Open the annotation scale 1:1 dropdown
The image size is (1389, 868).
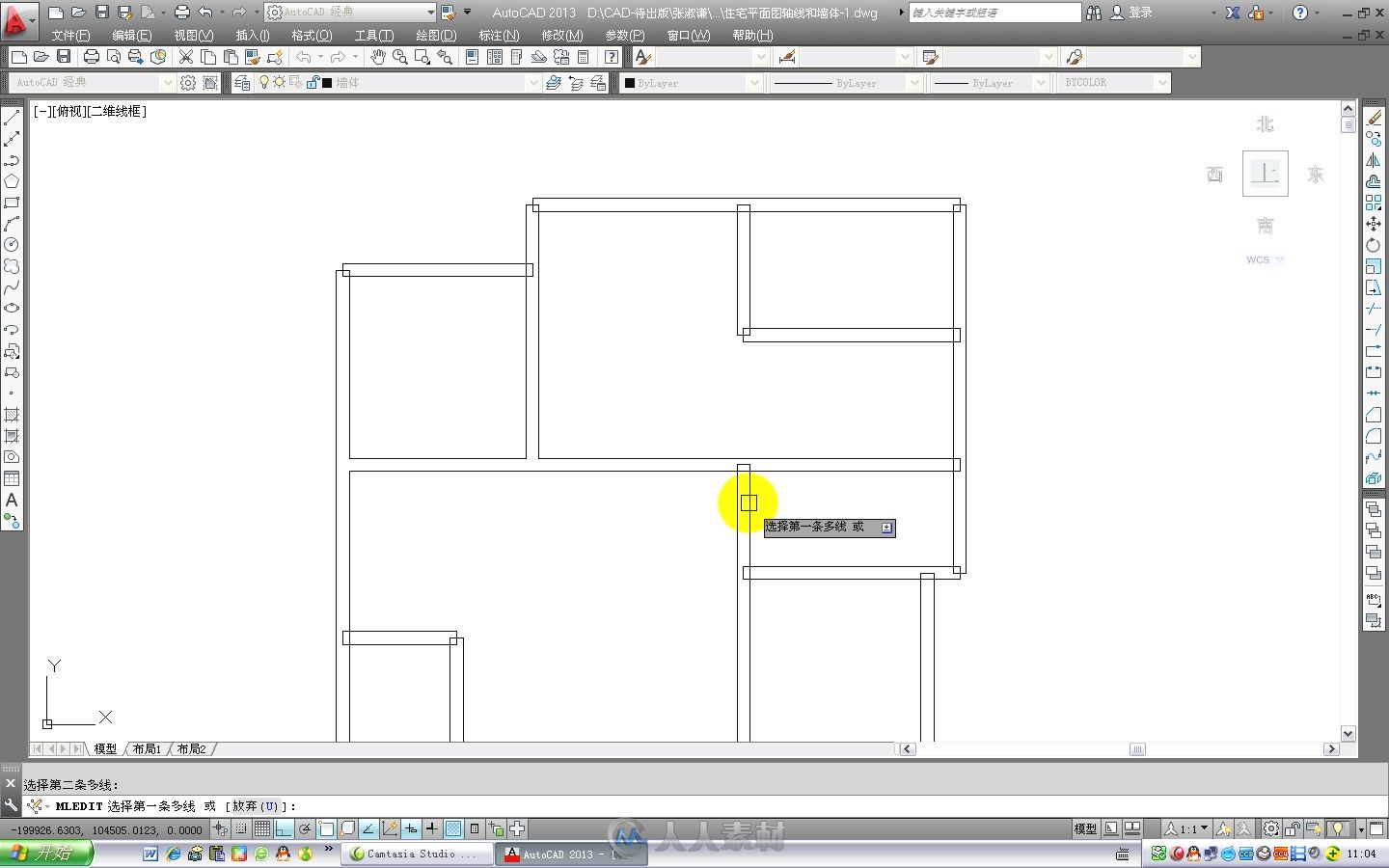[x=1186, y=828]
